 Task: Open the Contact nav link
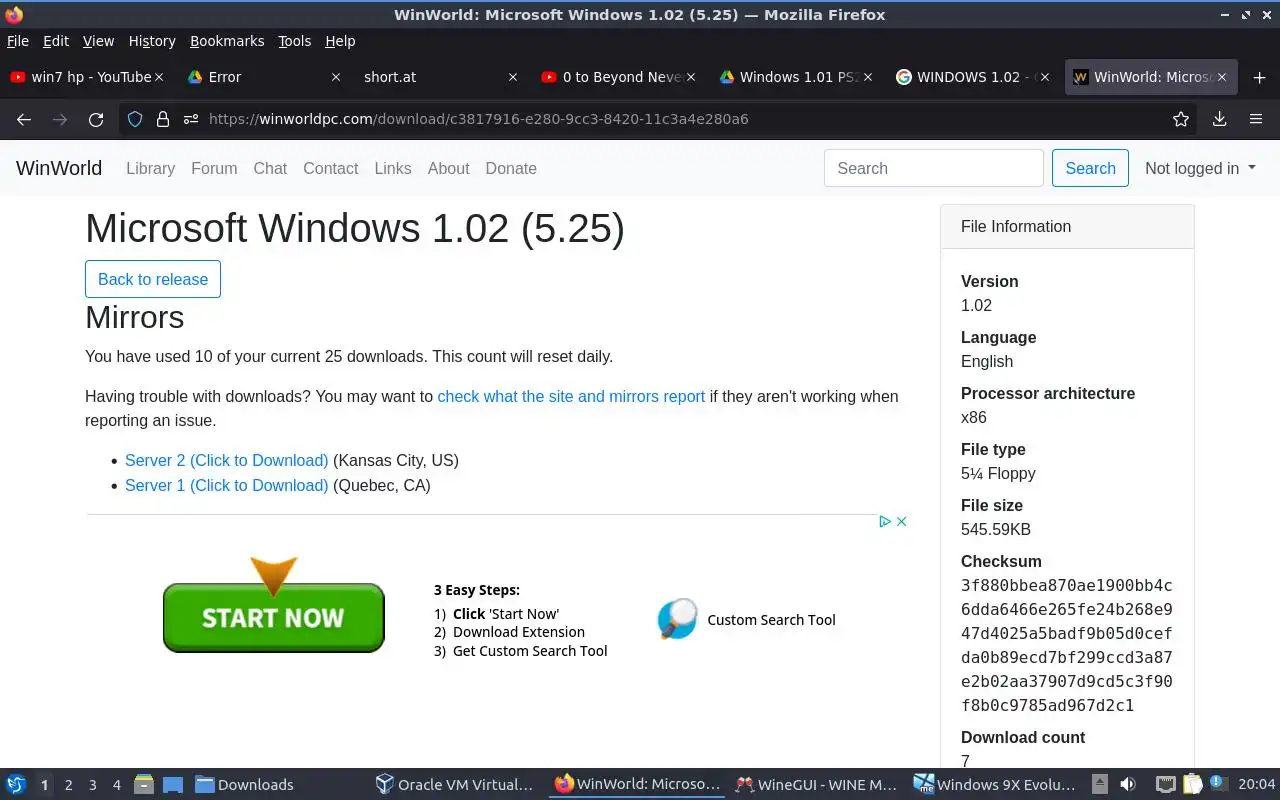coord(330,168)
